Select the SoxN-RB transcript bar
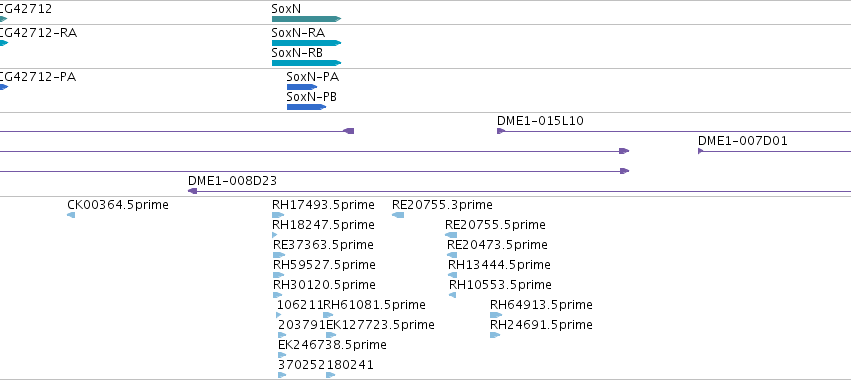 click(x=306, y=63)
